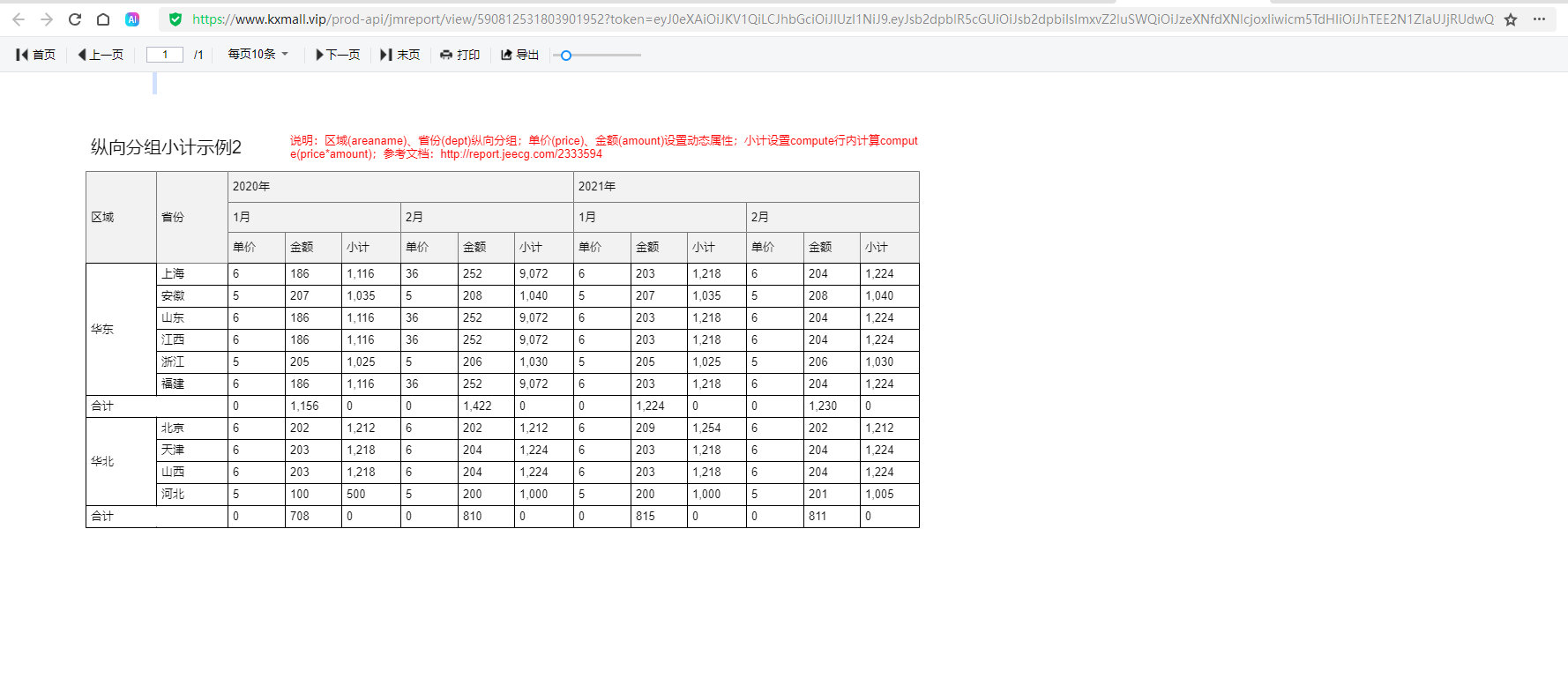Print the report using 打印
The image size is (1568, 678).
coord(460,55)
